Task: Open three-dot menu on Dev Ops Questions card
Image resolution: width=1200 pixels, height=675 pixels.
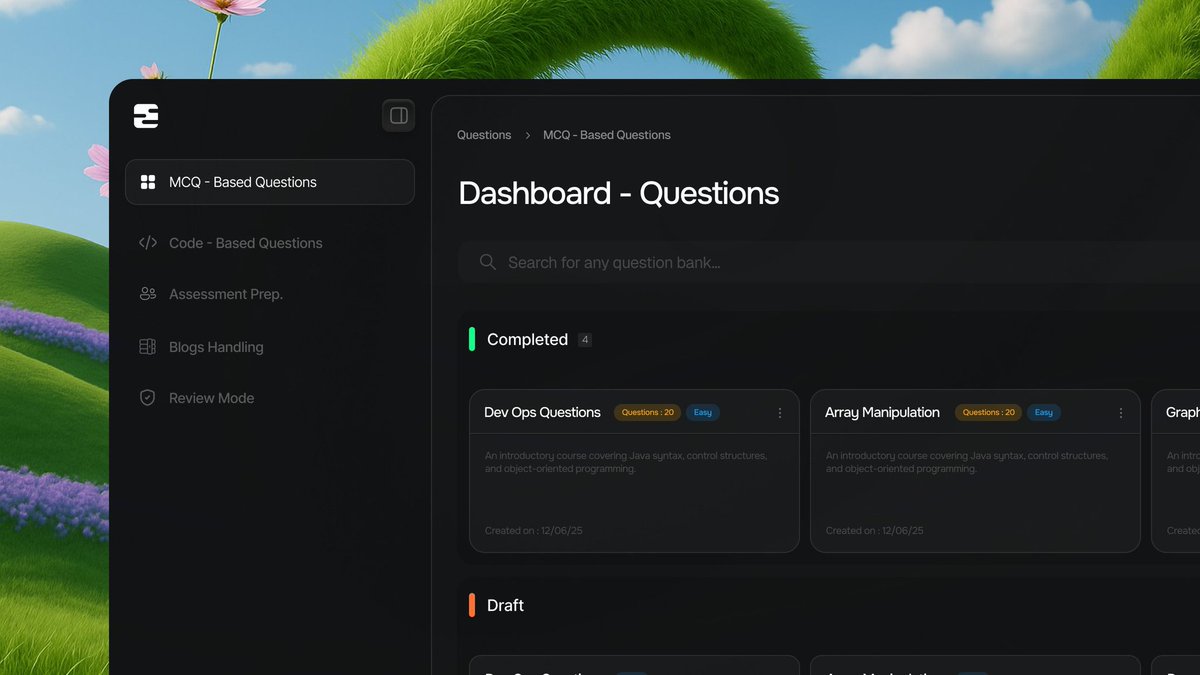Action: 780,413
